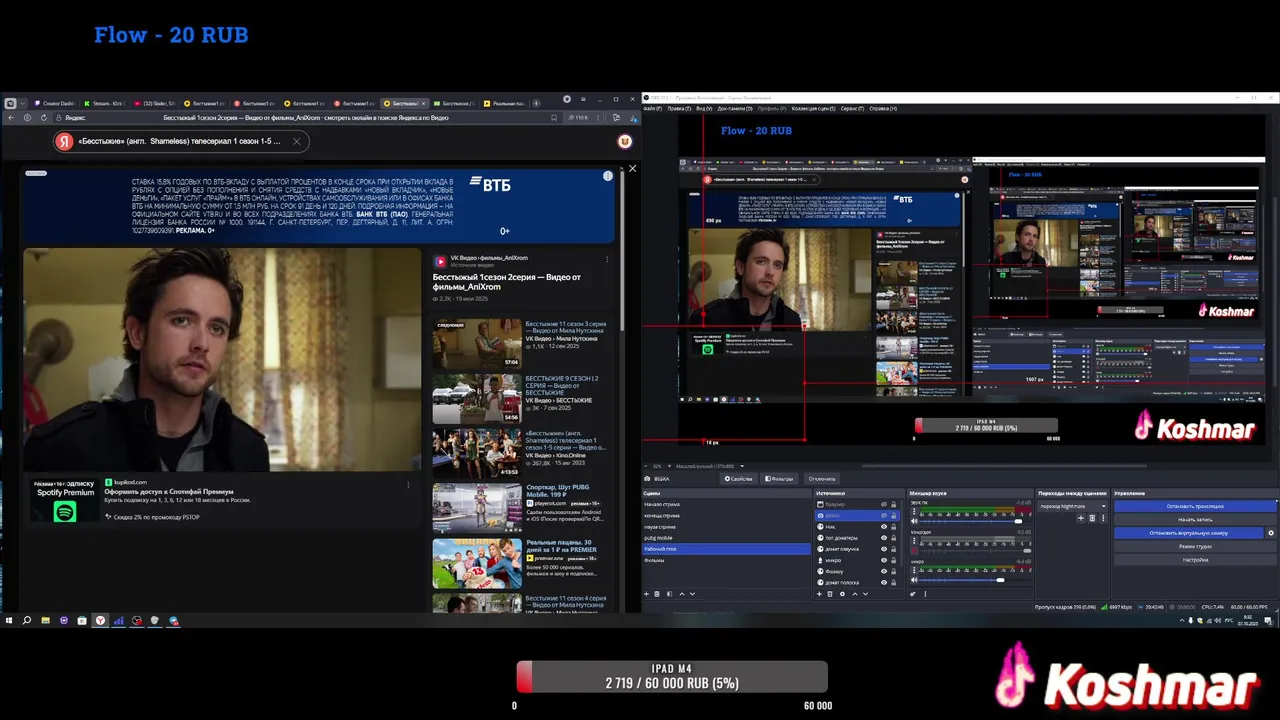The width and height of the screenshot is (1280, 720).
Task: Reload the page in Yandex Browser
Action: [x=43, y=118]
